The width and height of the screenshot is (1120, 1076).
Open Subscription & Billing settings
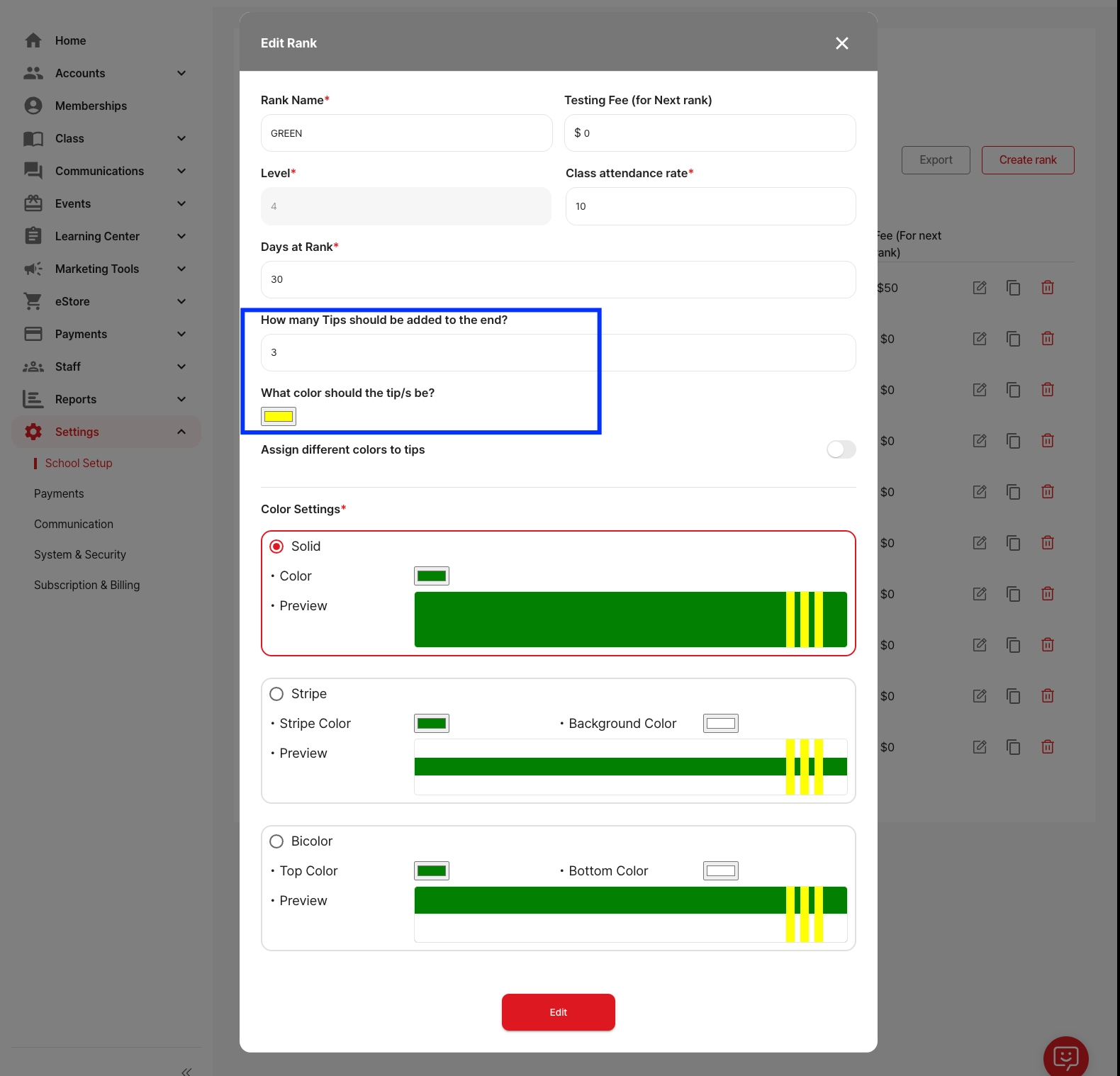pos(87,585)
